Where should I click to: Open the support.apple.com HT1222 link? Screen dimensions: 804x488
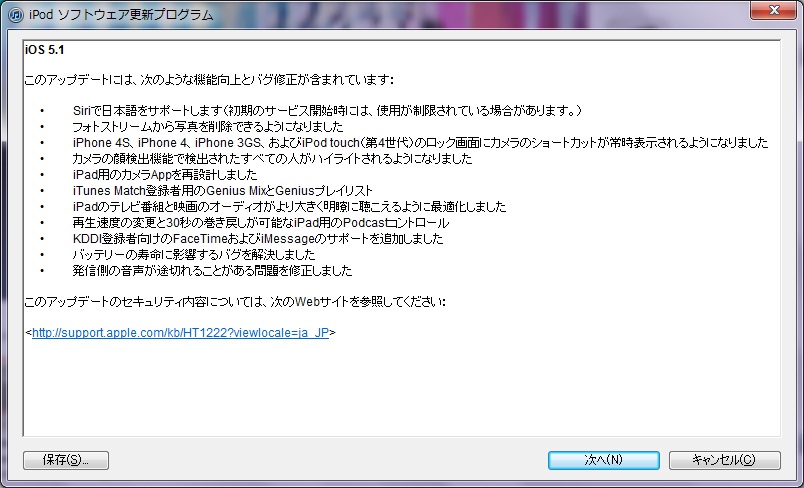(180, 333)
